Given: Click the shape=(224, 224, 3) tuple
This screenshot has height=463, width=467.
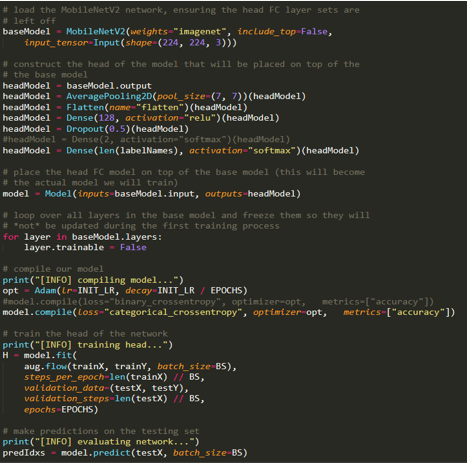Looking at the screenshot, I should [178, 43].
